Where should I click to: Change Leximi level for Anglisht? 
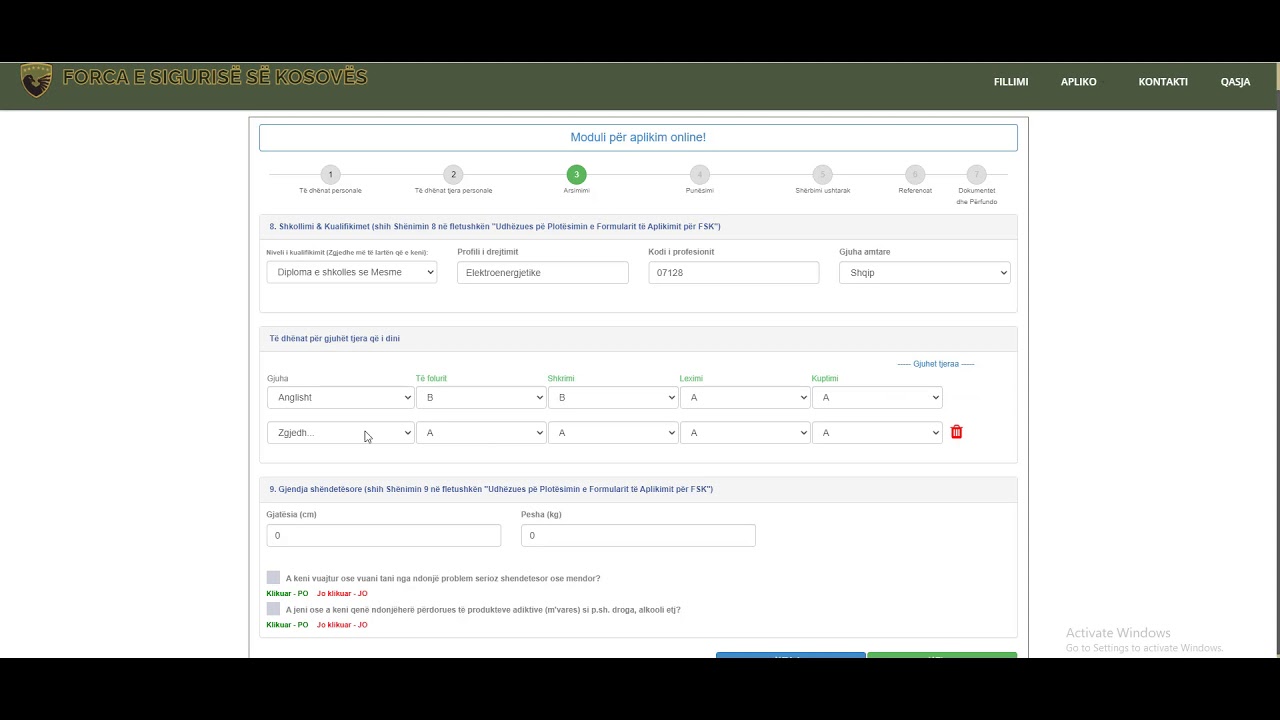[x=745, y=397]
